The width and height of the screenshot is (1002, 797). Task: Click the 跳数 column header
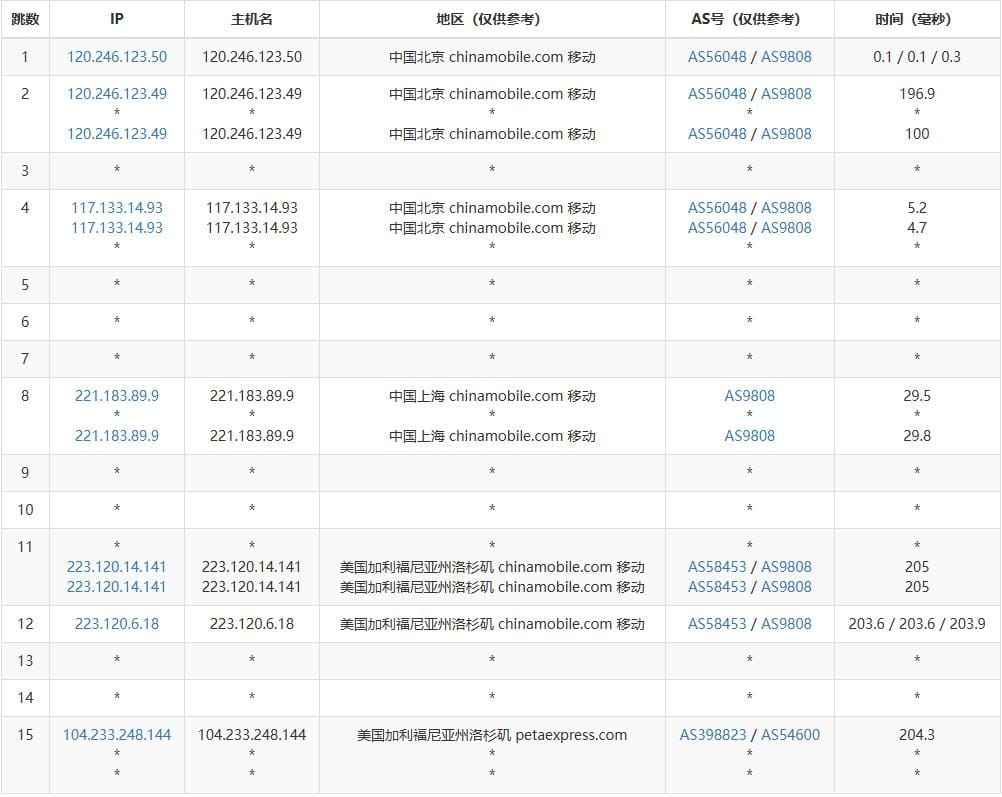point(25,19)
